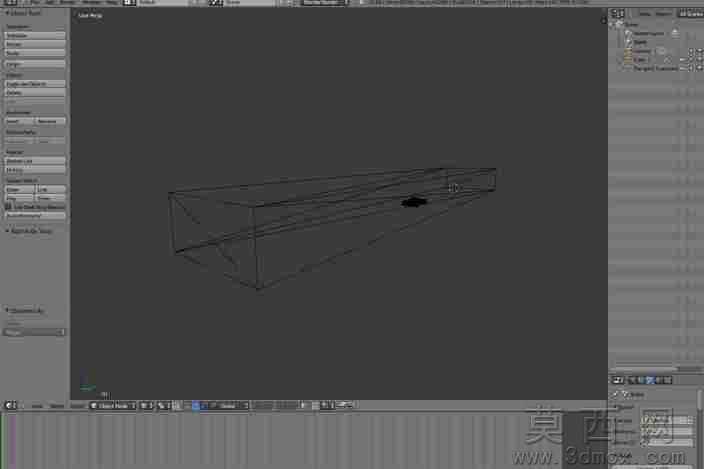Open the outliner Search menu
This screenshot has height=469, width=704.
click(663, 14)
